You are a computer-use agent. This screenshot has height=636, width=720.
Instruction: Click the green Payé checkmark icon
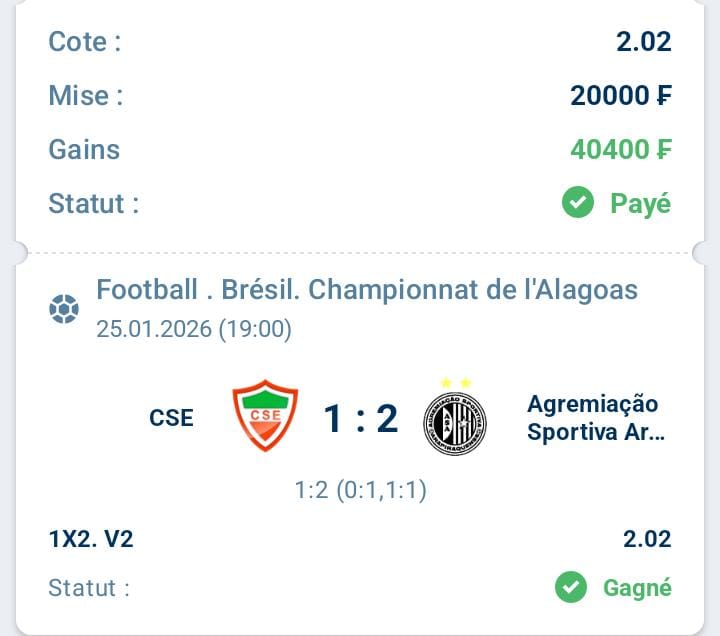pyautogui.click(x=577, y=203)
